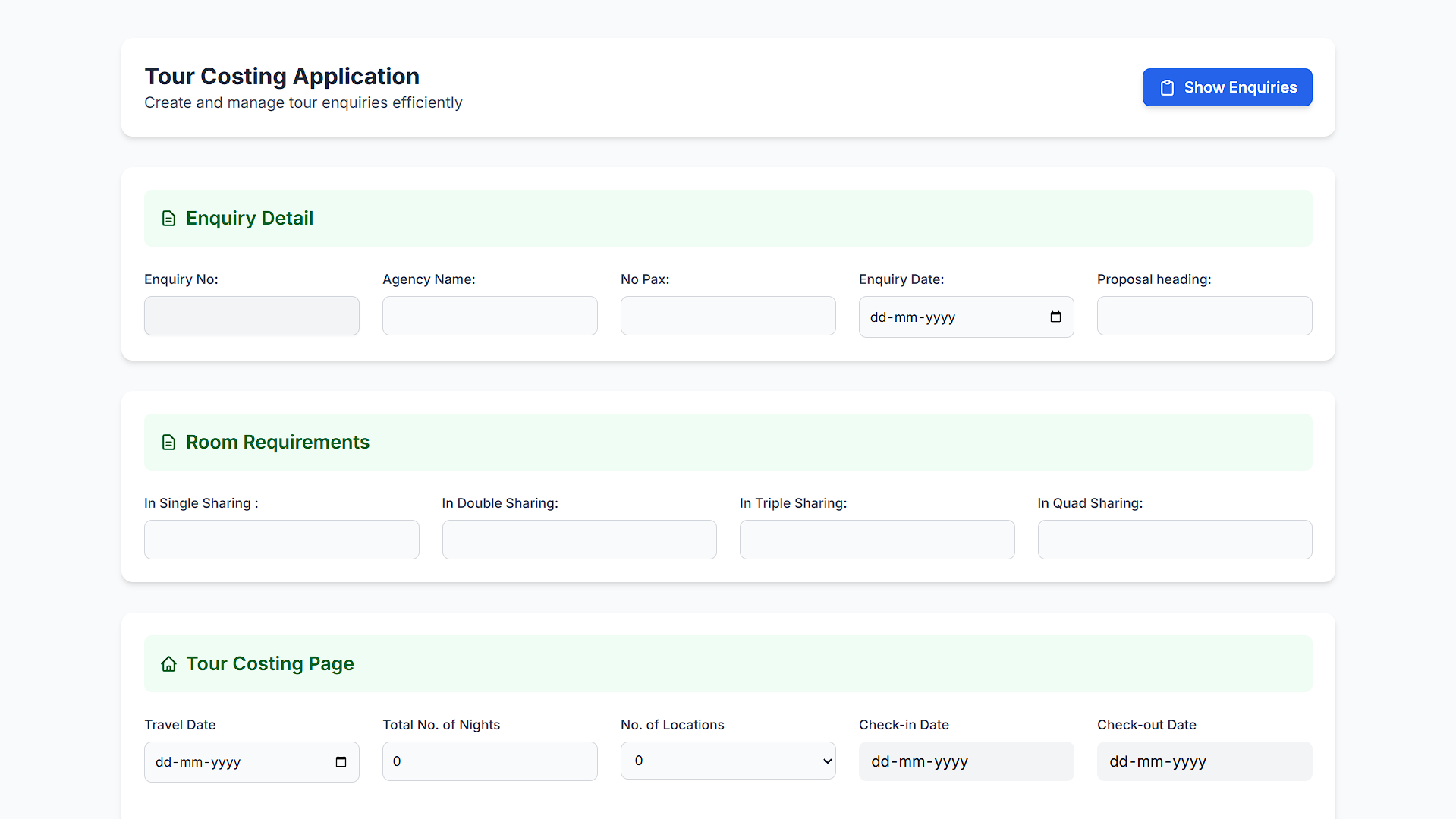Screen dimensions: 1456x819
Task: Click the In Double Sharing field
Action: pos(579,539)
